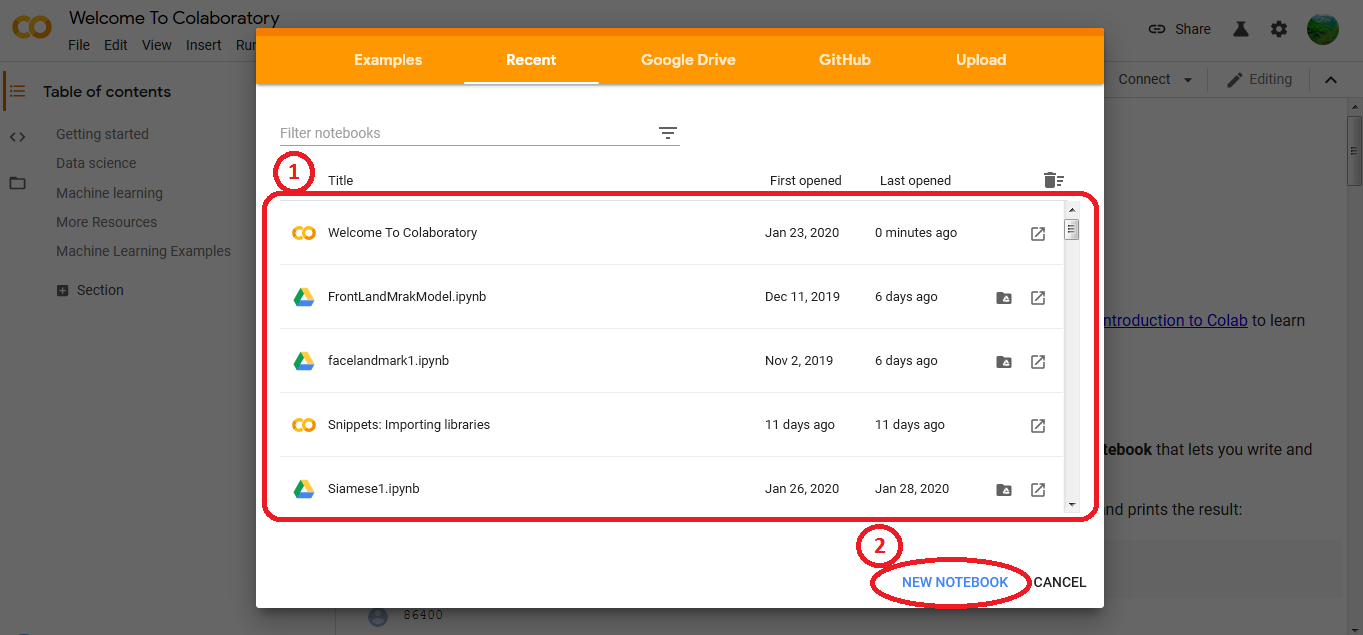Switch to Examples tab
This screenshot has width=1363, height=635.
click(388, 60)
